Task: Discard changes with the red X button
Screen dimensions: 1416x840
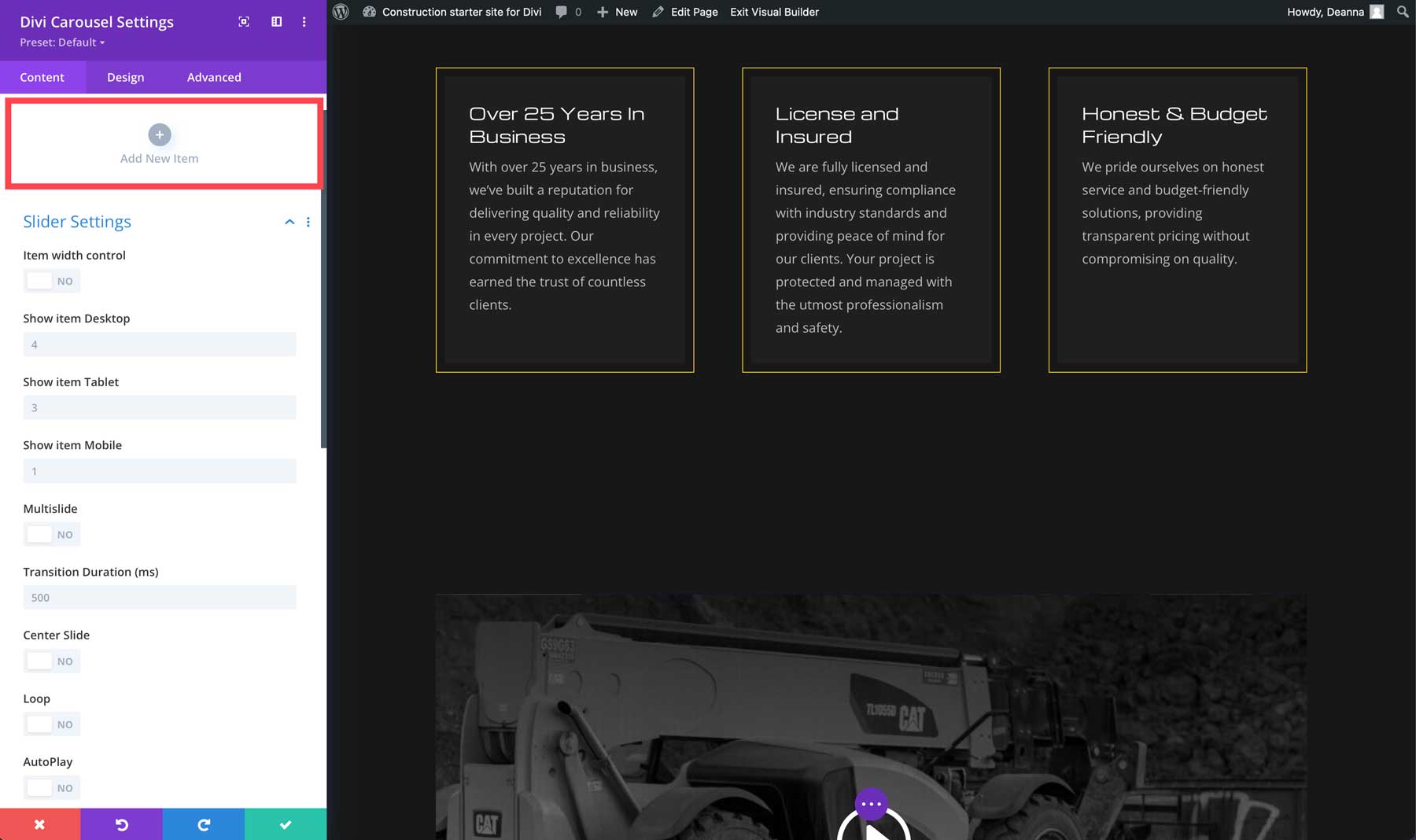Action: click(40, 824)
